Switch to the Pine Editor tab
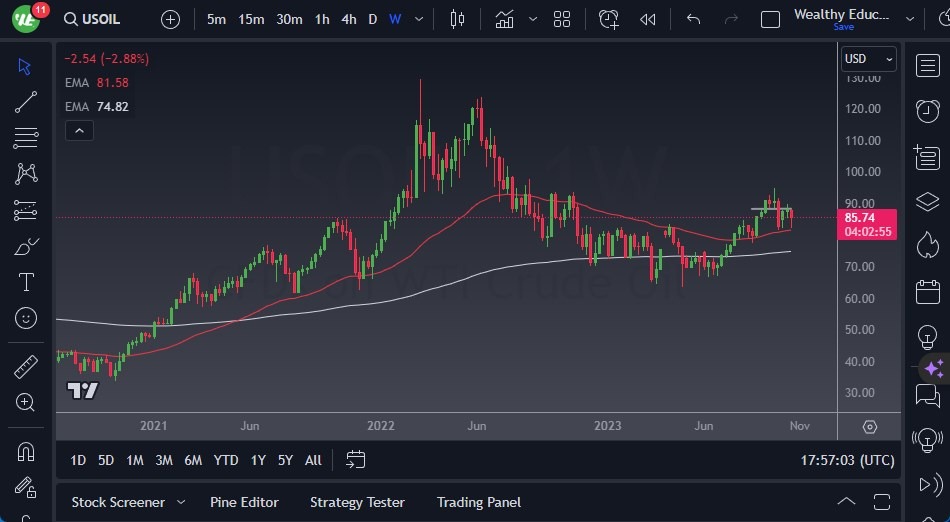The image size is (950, 522). click(x=244, y=502)
